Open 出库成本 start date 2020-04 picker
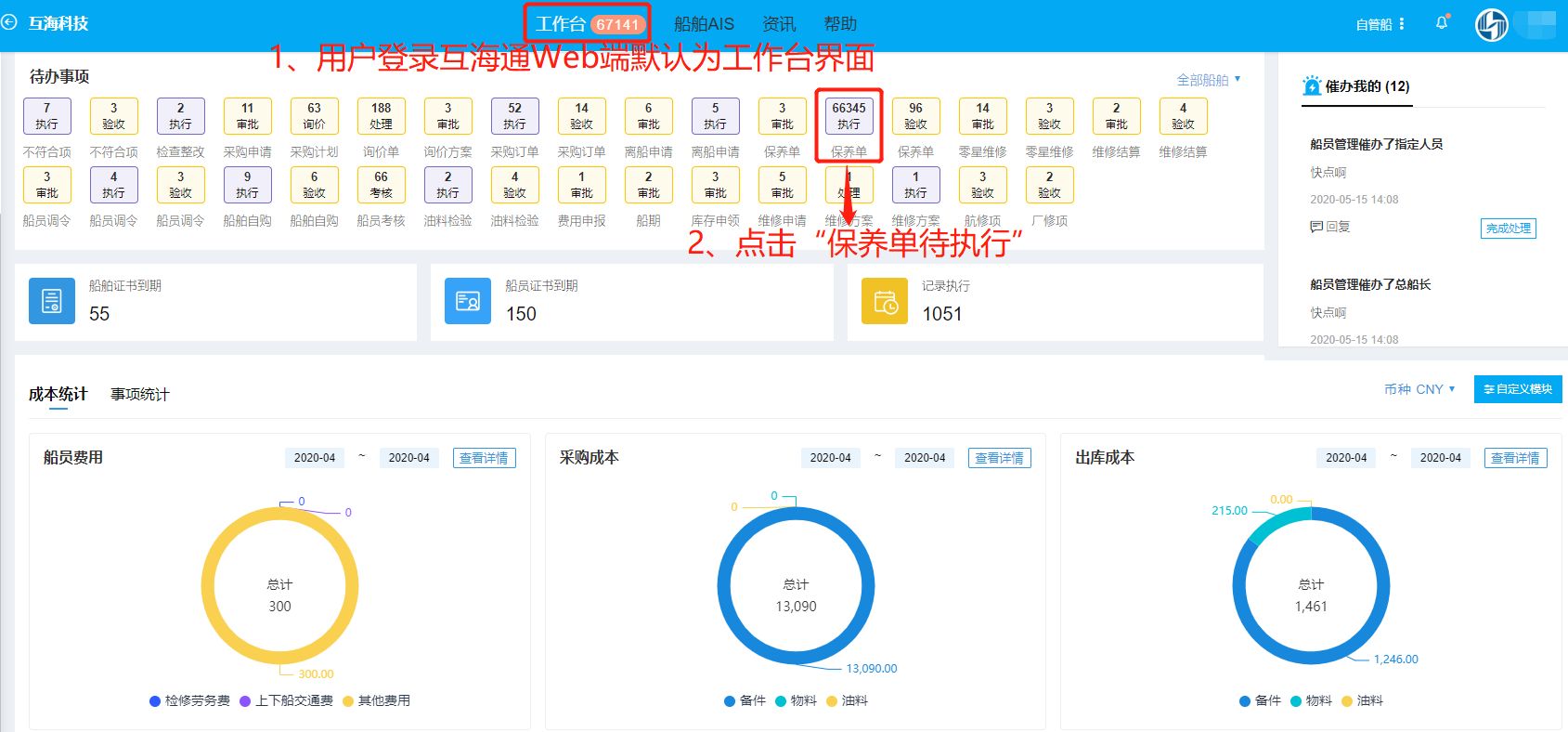This screenshot has width=1568, height=732. (1346, 458)
